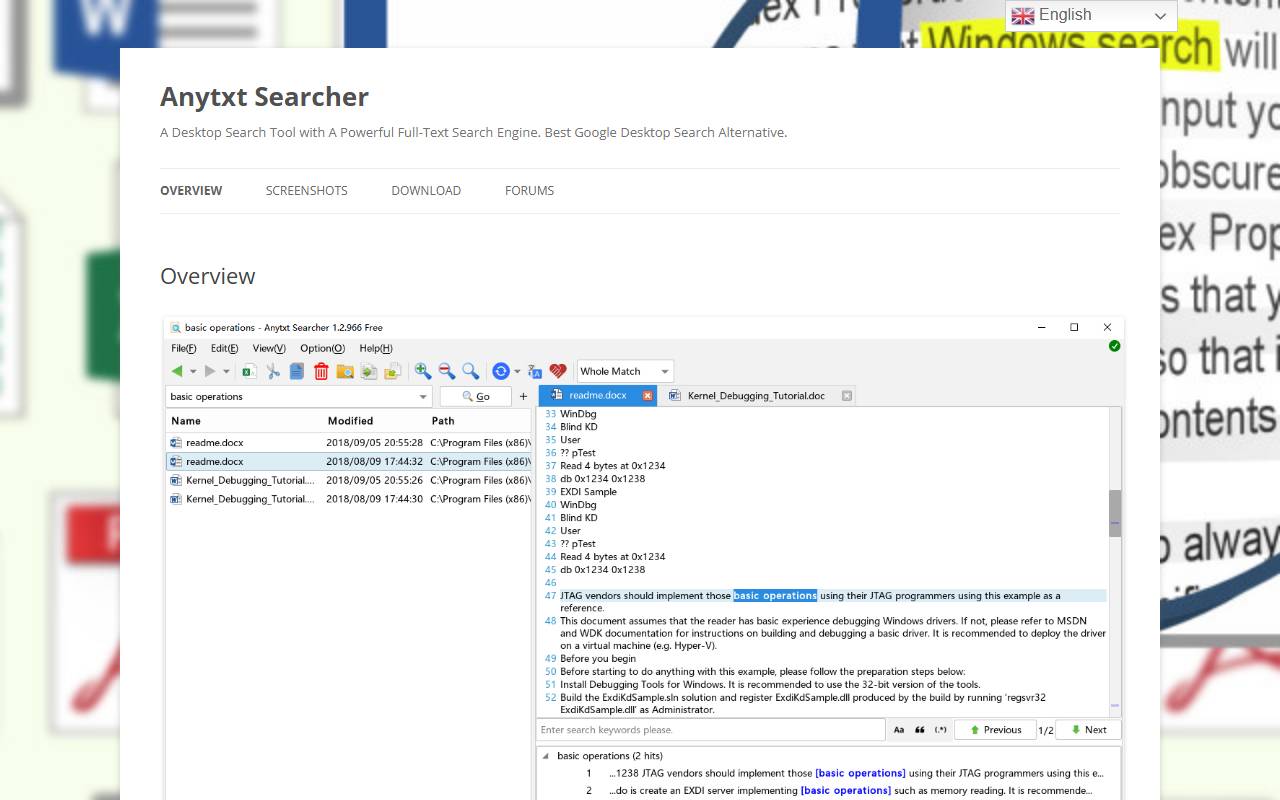Open the Help(H) menu
The image size is (1280, 800).
[376, 348]
